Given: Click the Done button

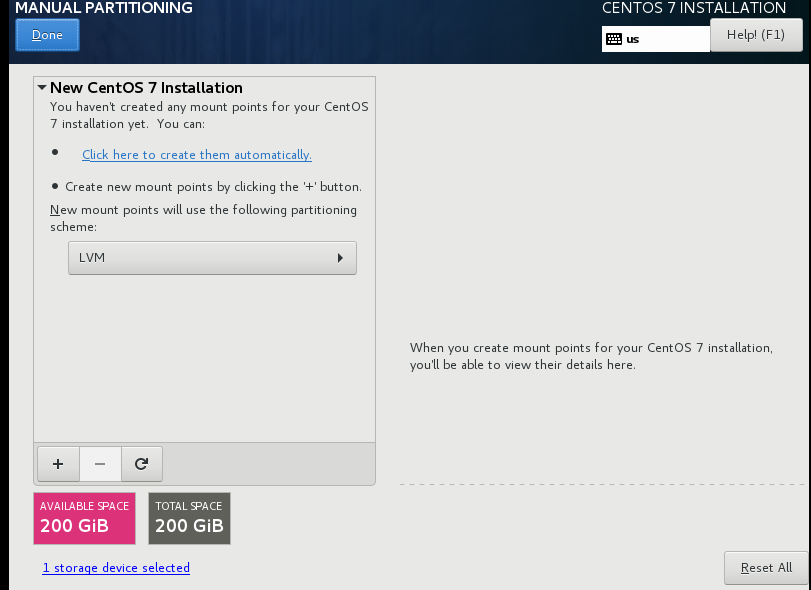Looking at the screenshot, I should tap(48, 35).
